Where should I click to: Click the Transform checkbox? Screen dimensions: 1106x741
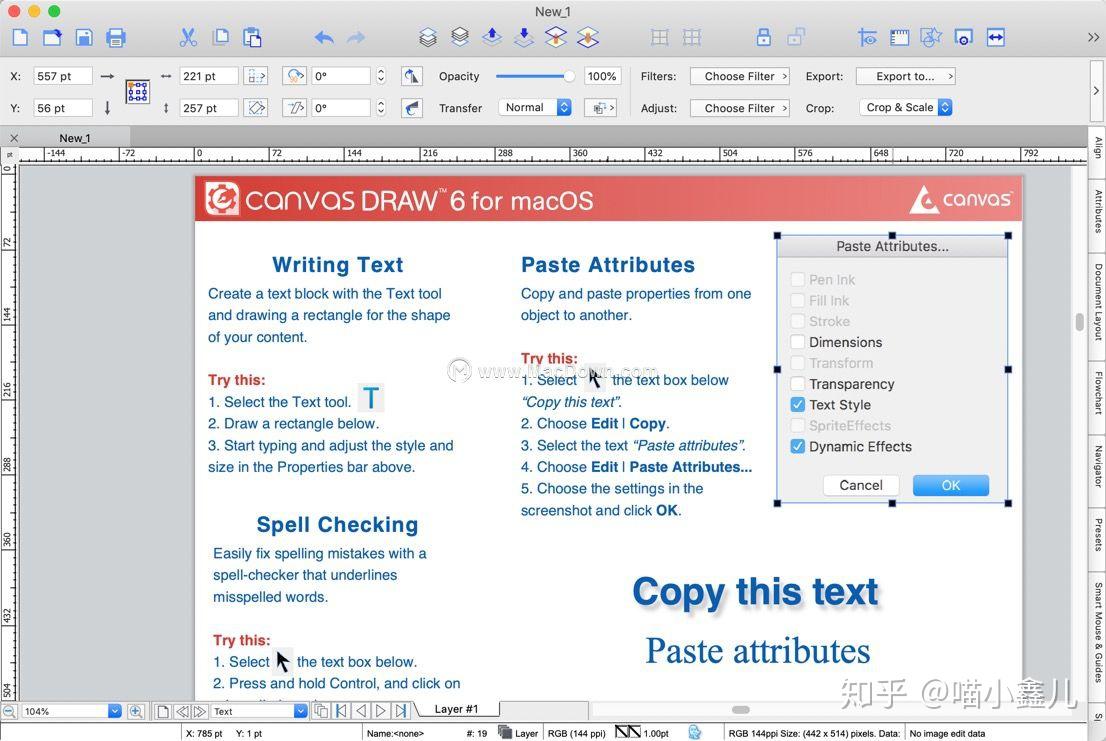tap(798, 363)
